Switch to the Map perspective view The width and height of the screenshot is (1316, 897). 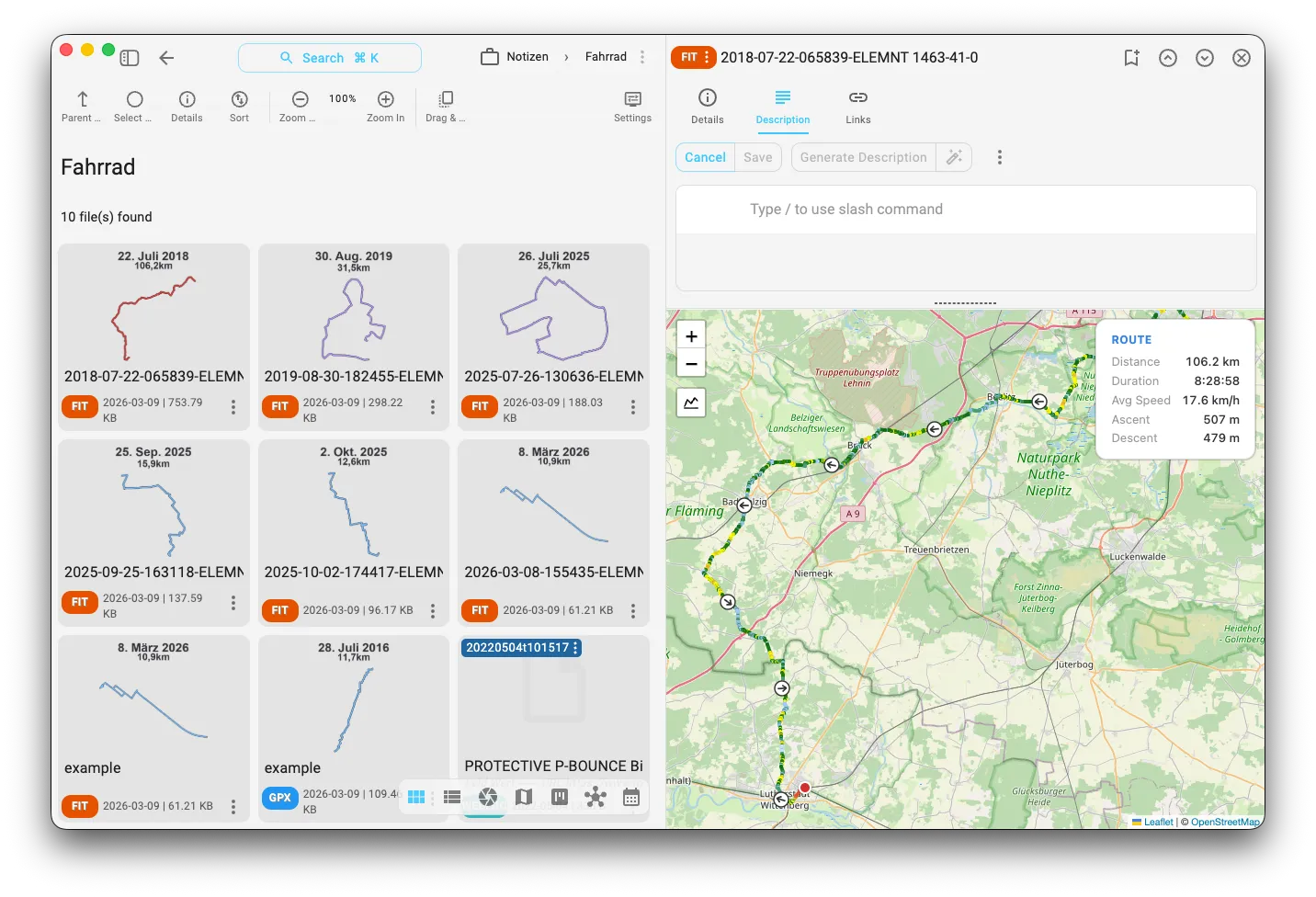524,797
